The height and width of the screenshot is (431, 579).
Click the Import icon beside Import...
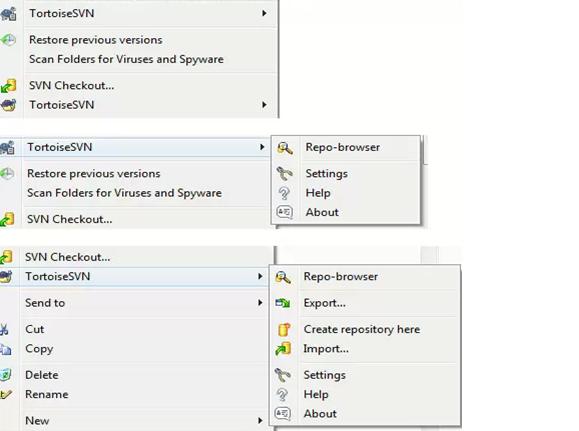point(283,349)
